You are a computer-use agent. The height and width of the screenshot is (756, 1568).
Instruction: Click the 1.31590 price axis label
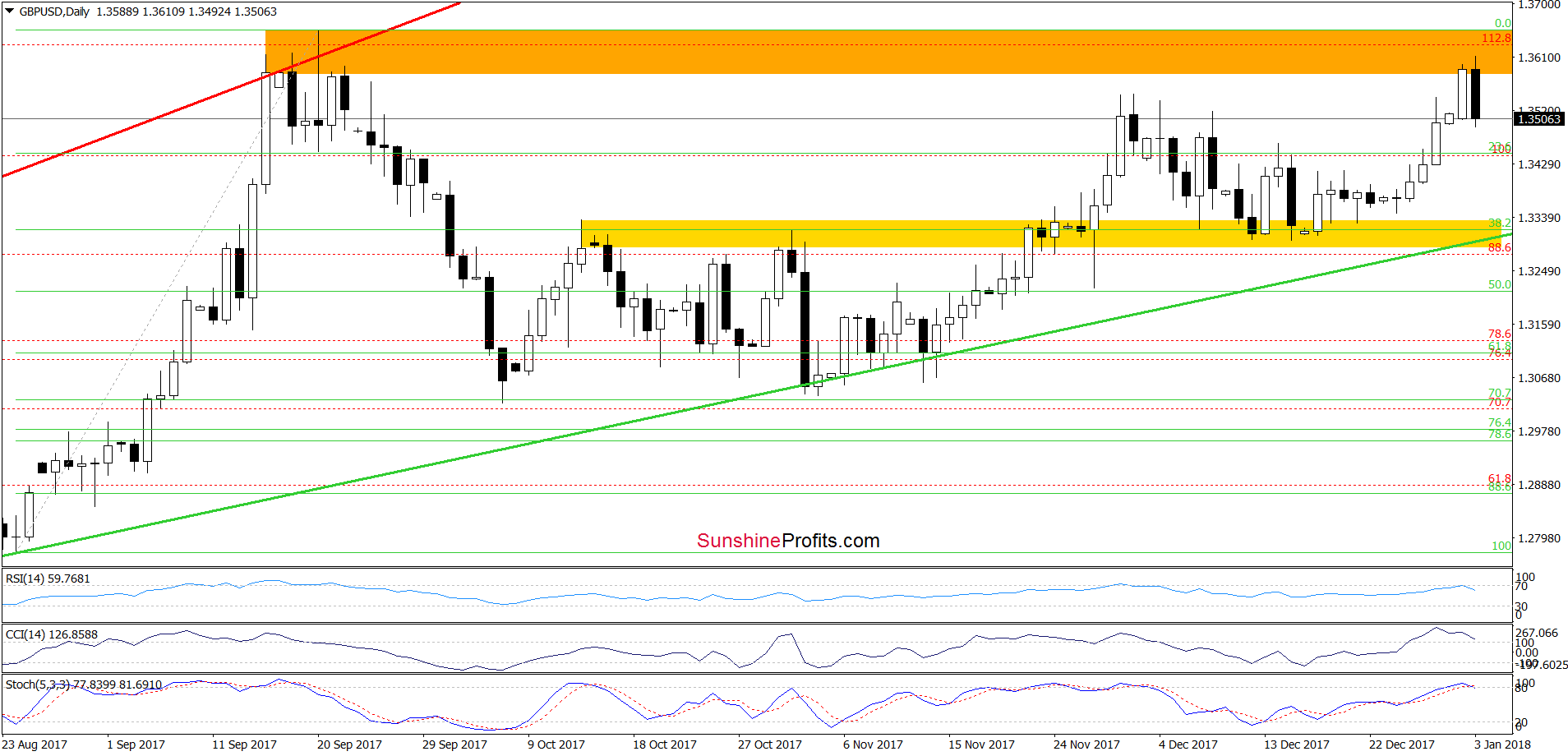[x=1538, y=325]
